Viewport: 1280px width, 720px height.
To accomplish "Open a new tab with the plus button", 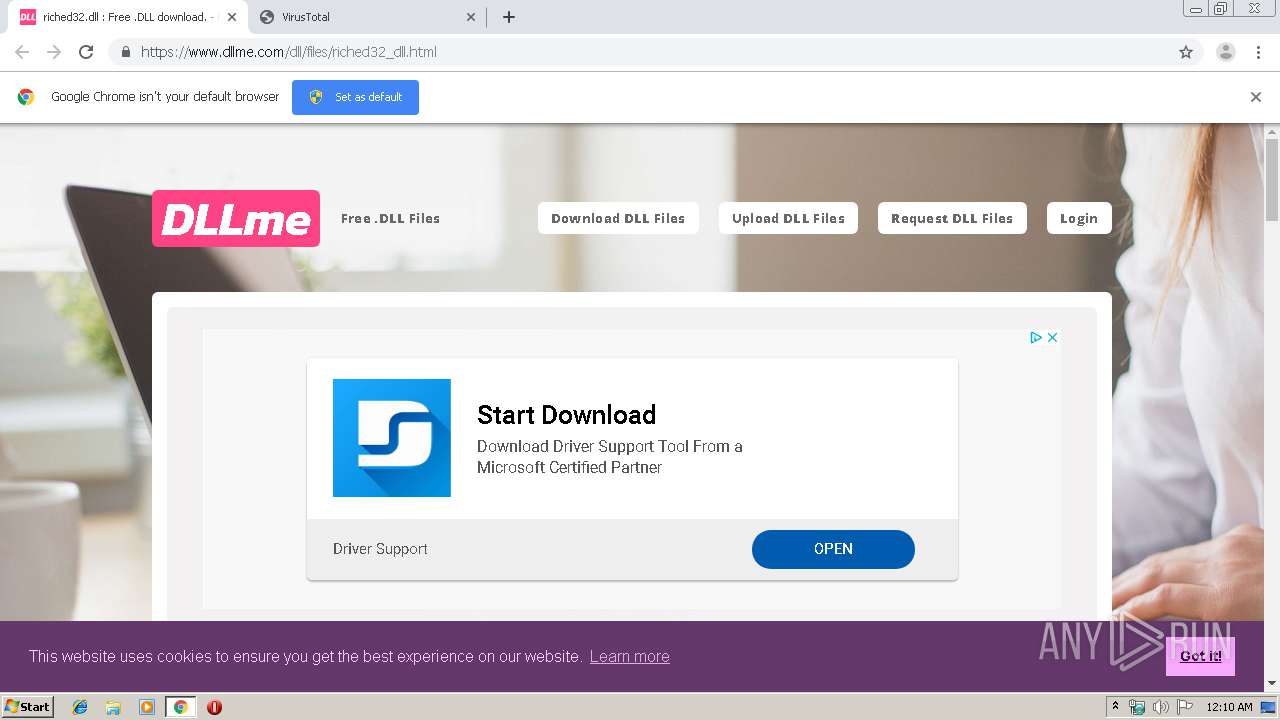I will (508, 17).
